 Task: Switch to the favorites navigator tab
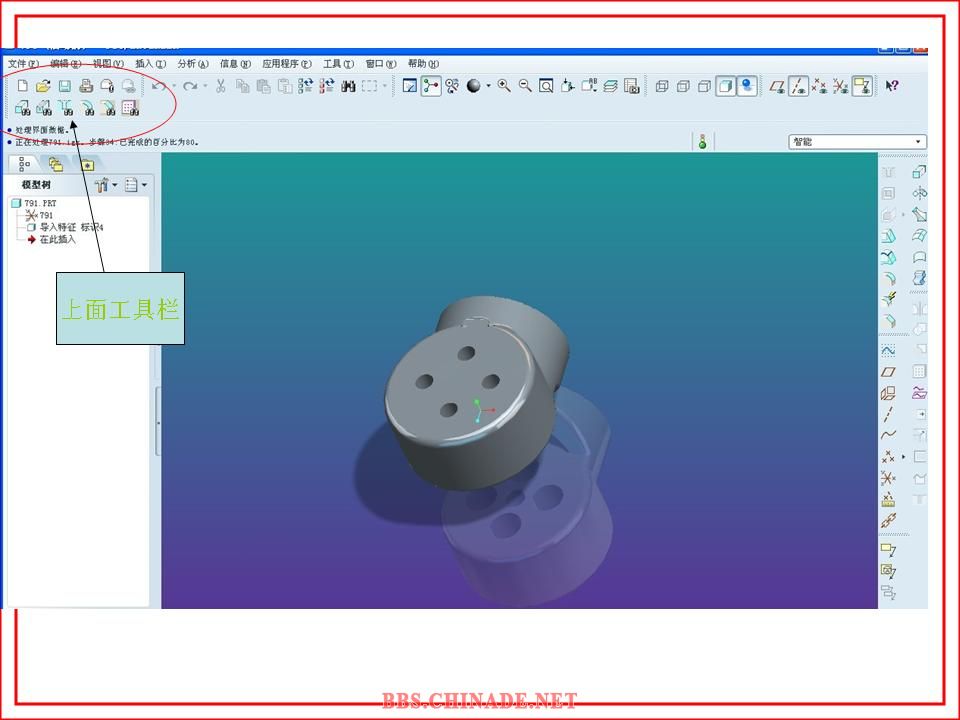88,164
